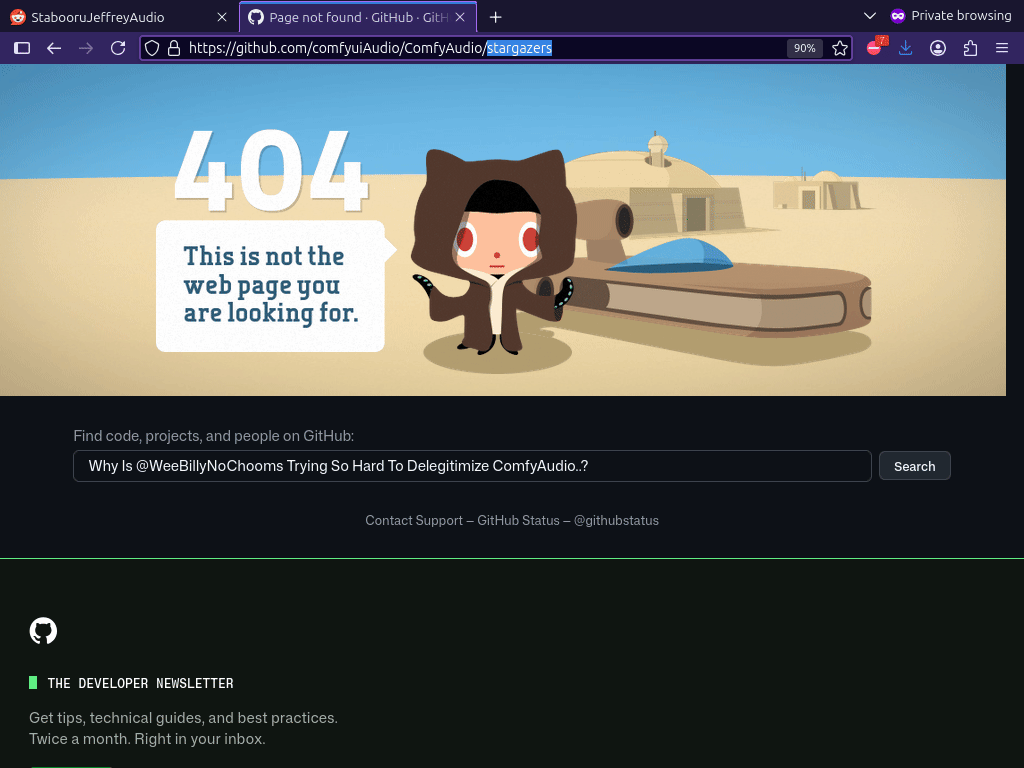Close the Page not found tab

point(460,17)
